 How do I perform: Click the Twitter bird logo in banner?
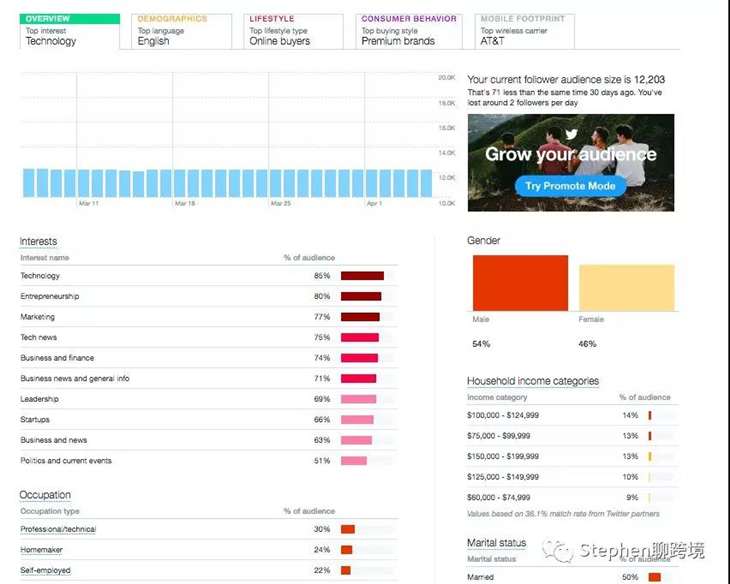coord(571,135)
